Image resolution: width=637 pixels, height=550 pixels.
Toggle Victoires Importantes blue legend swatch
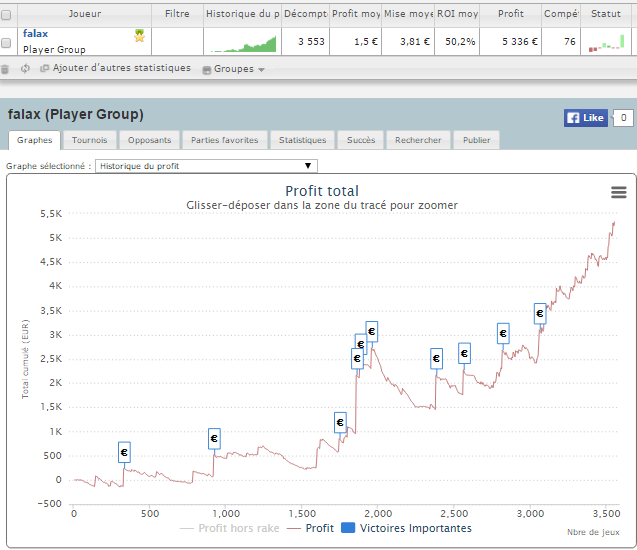tap(348, 528)
